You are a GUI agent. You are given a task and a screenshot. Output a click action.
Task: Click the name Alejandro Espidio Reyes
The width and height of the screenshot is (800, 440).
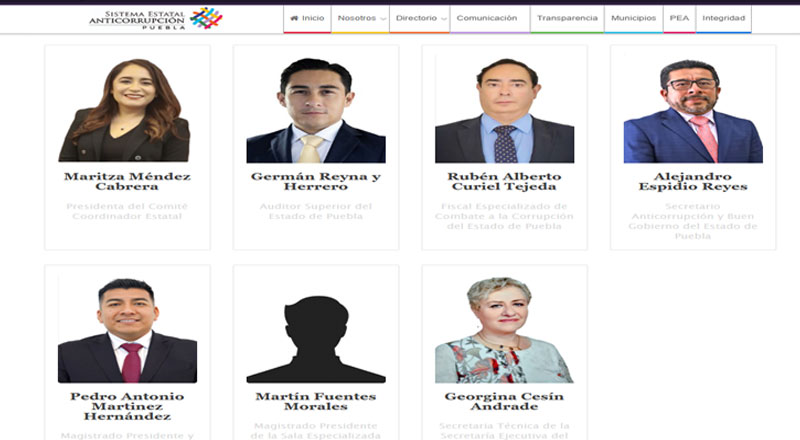(x=693, y=181)
